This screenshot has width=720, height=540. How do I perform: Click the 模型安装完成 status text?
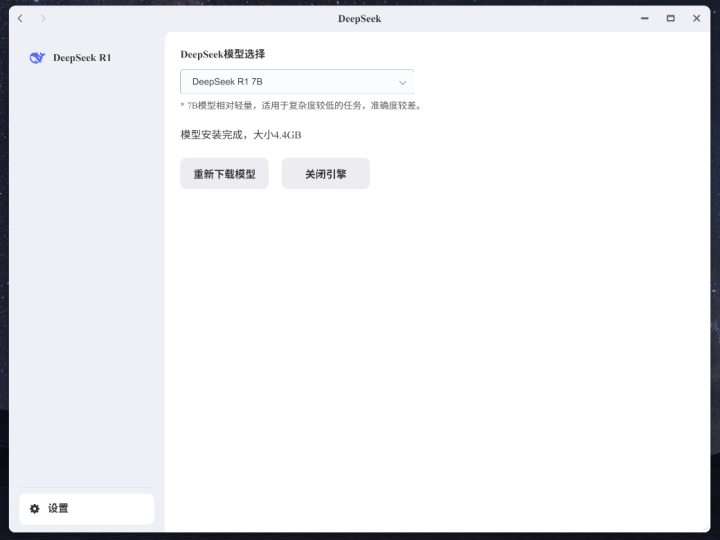click(x=240, y=135)
